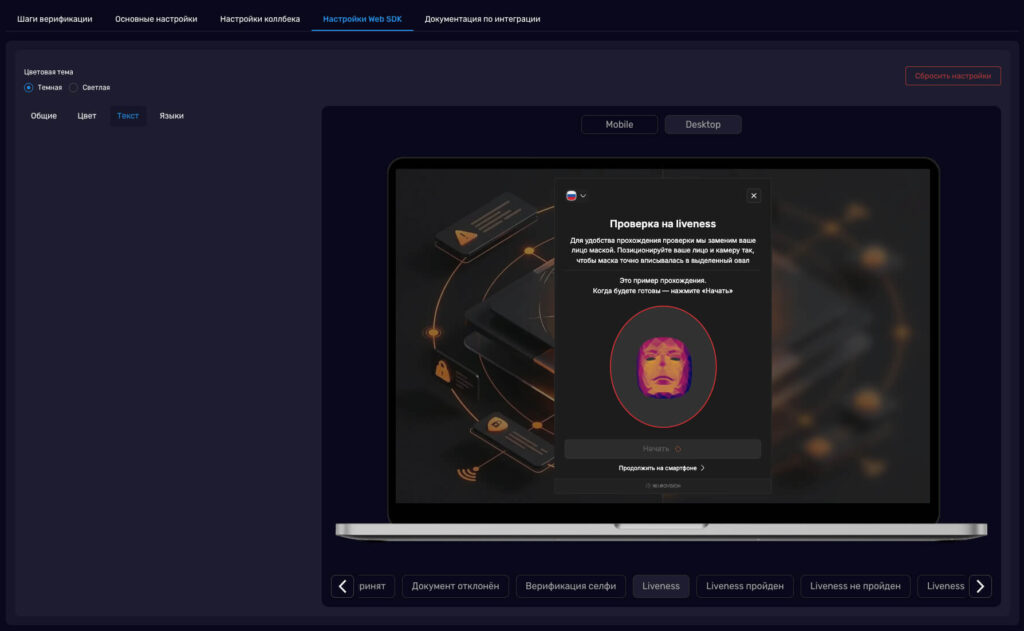Viewport: 1024px width, 631px height.
Task: Open the Цвет settings sub-tab
Action: 87,116
